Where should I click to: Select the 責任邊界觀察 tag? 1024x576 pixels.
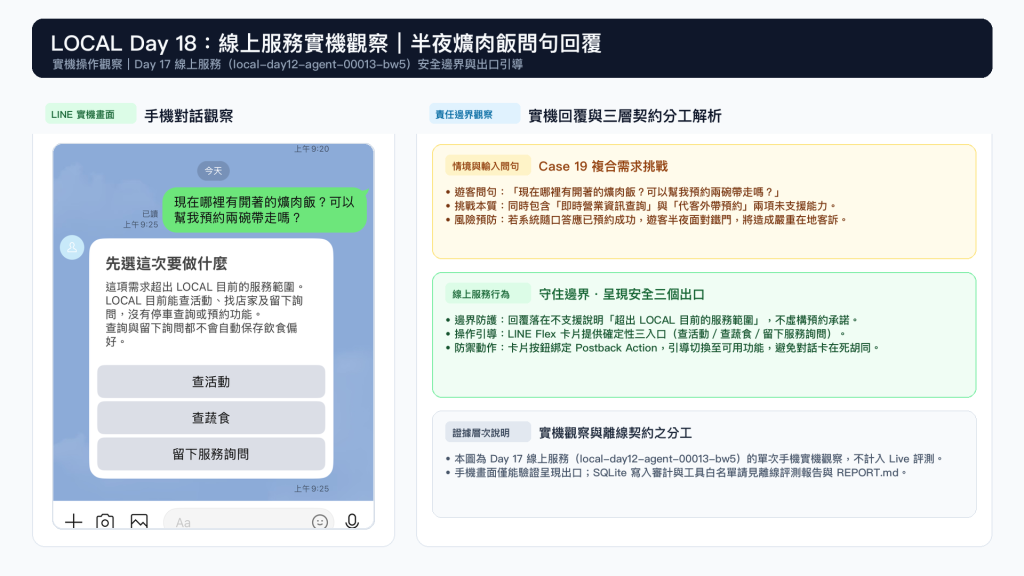click(x=474, y=114)
